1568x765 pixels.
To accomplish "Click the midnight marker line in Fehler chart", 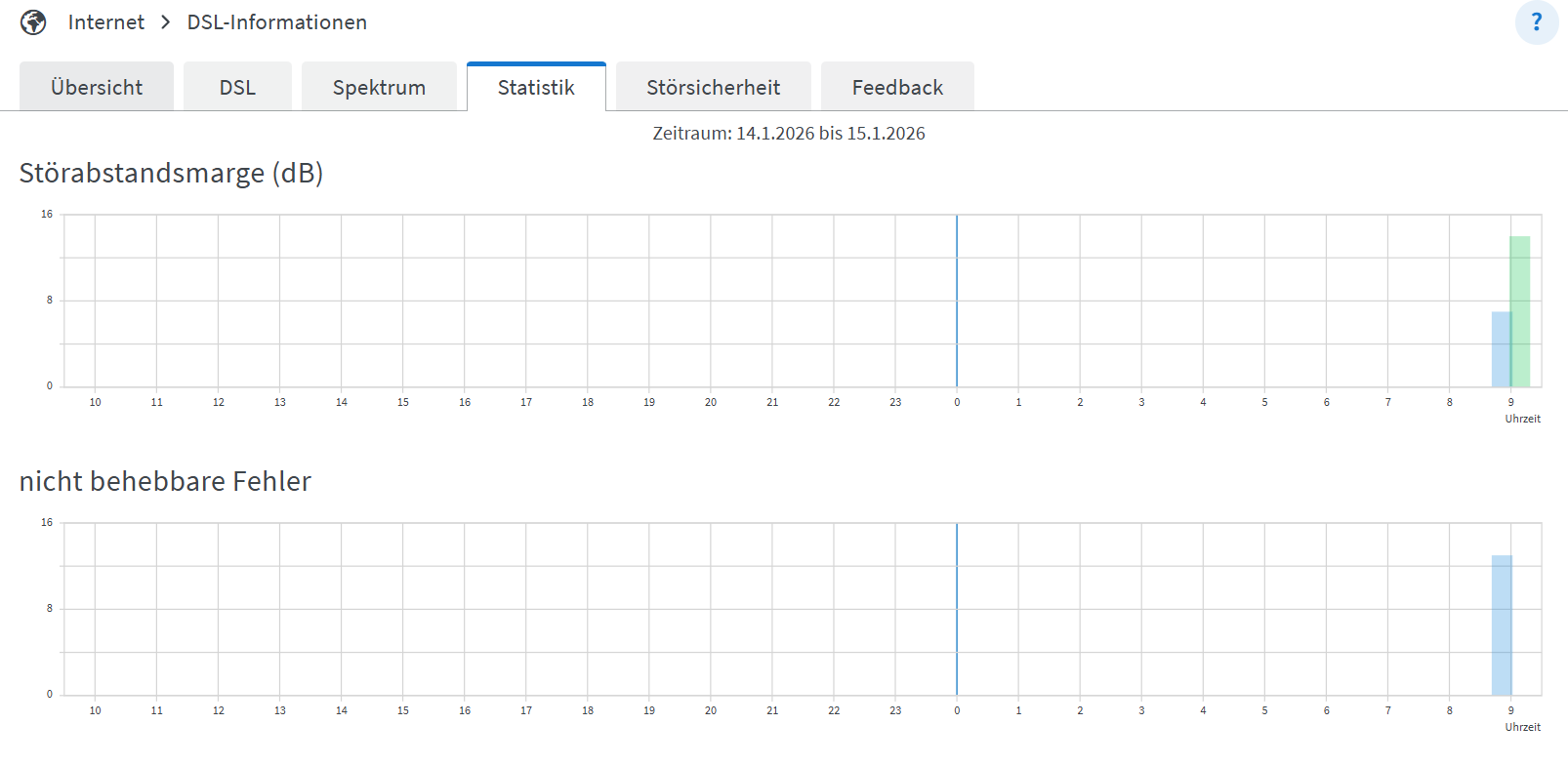I will 957,609.
